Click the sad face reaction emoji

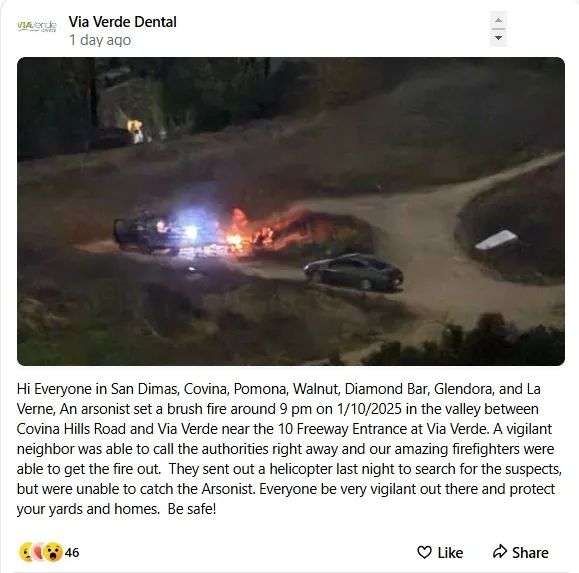click(27, 552)
